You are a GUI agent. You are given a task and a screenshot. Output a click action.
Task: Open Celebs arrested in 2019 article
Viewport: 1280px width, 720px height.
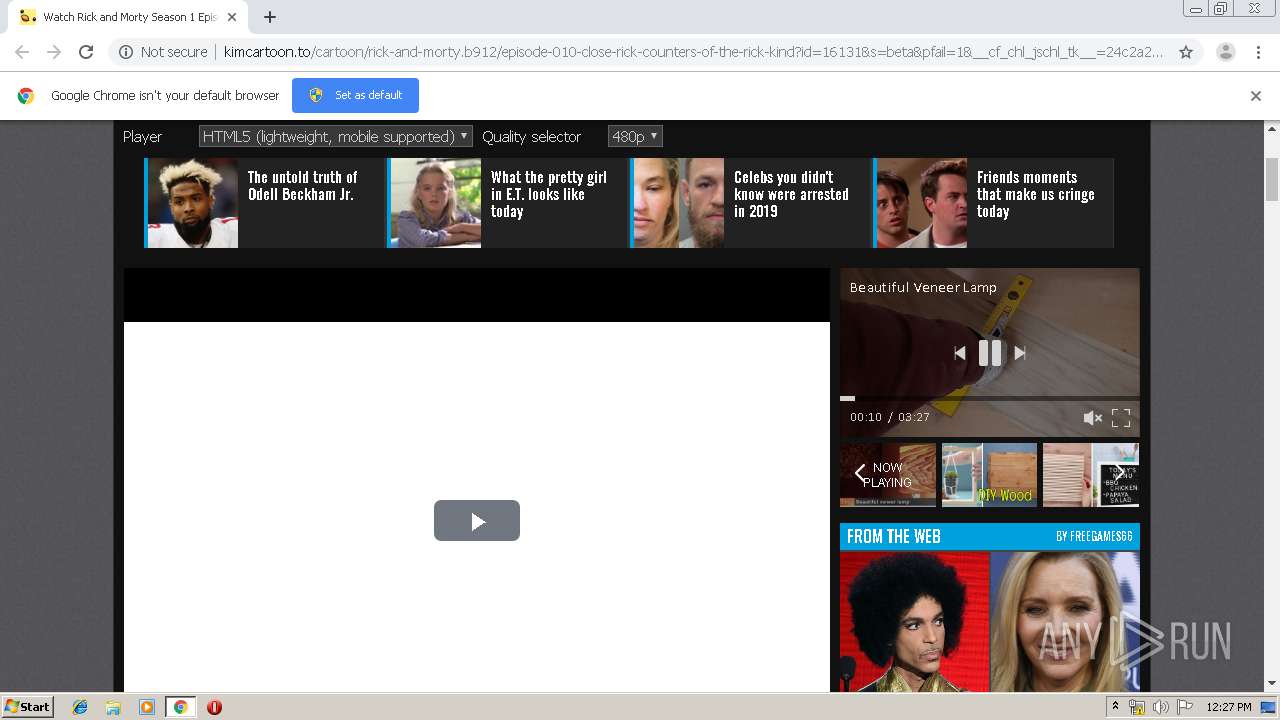tap(791, 194)
